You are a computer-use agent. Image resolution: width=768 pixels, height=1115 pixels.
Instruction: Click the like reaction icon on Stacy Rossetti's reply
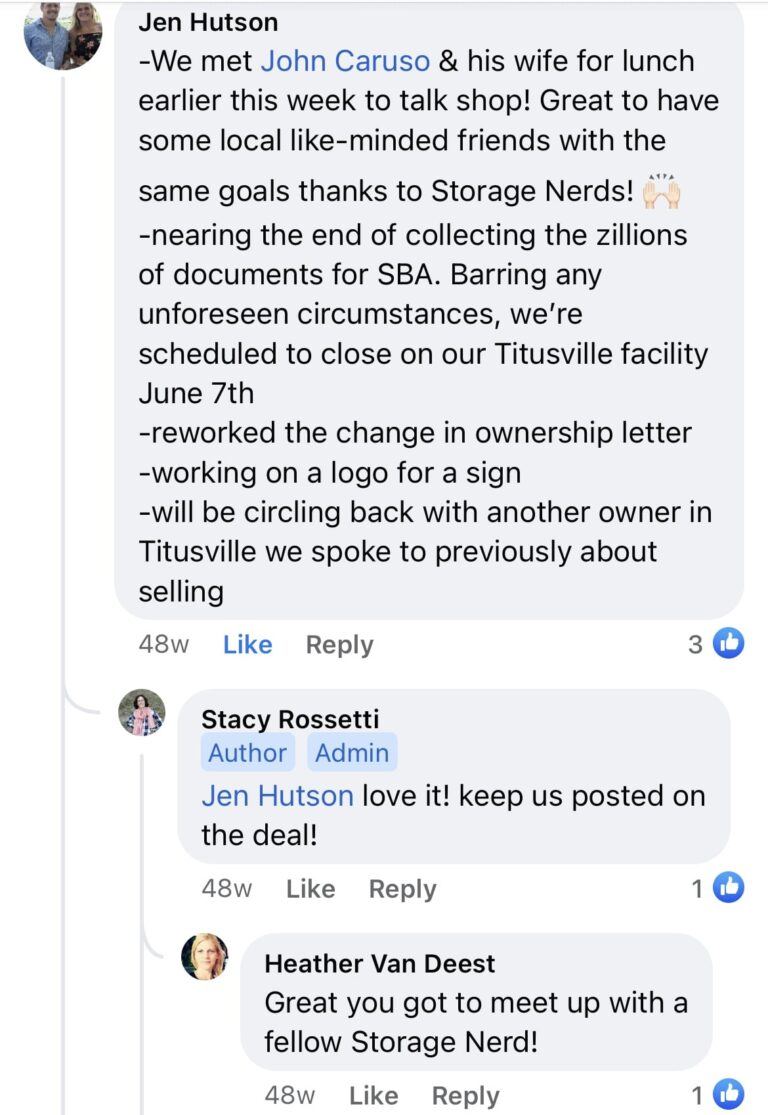coord(729,889)
